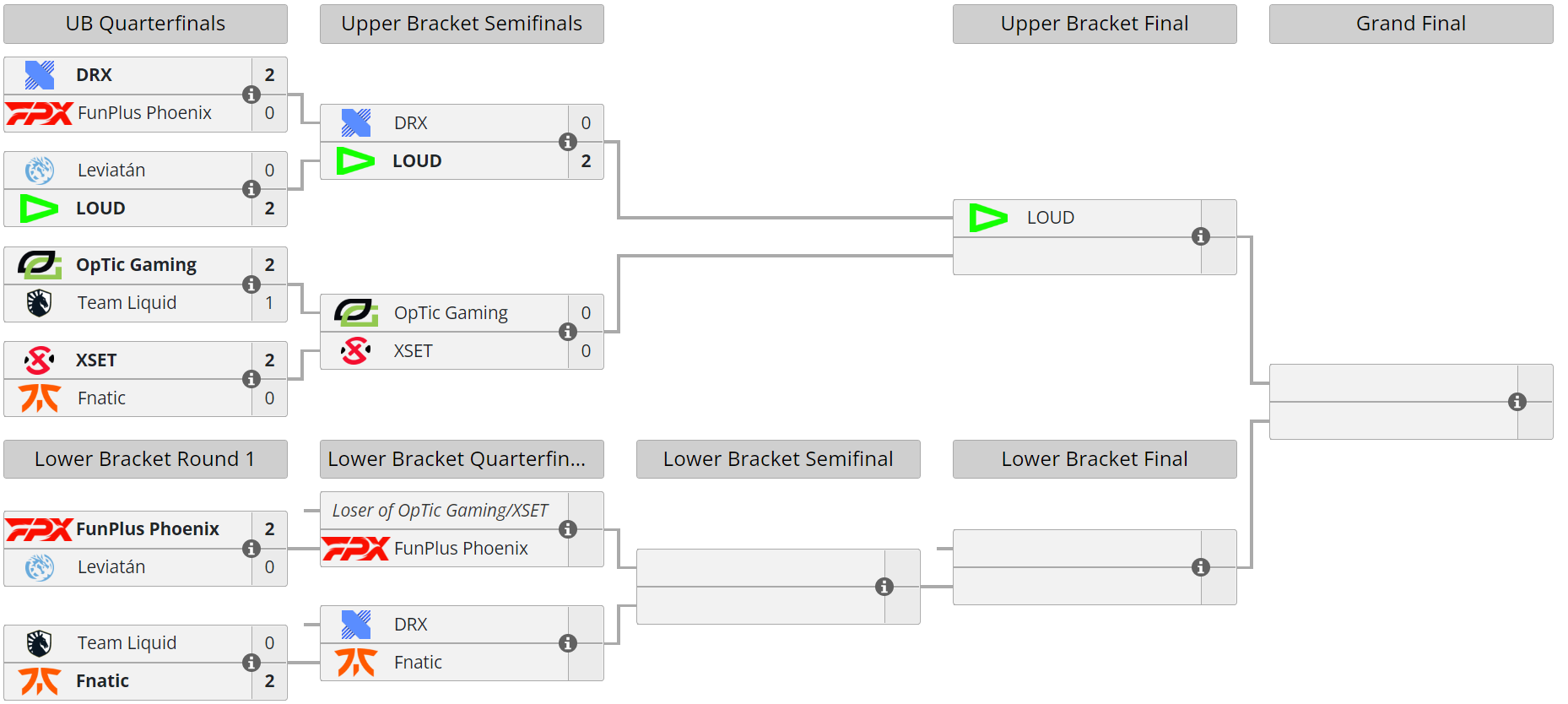Click the Loser of OpTic Gaming/XSET slot
Viewport: 1568px width, 704px height.
click(x=440, y=511)
